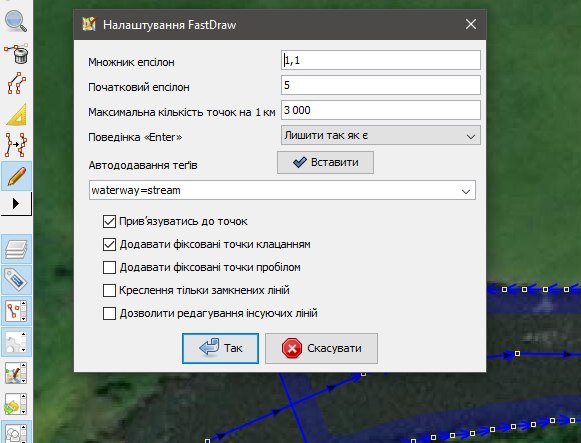This screenshot has height=443, width=581.
Task: Click the Множник епсілон label
Action: [x=131, y=62]
